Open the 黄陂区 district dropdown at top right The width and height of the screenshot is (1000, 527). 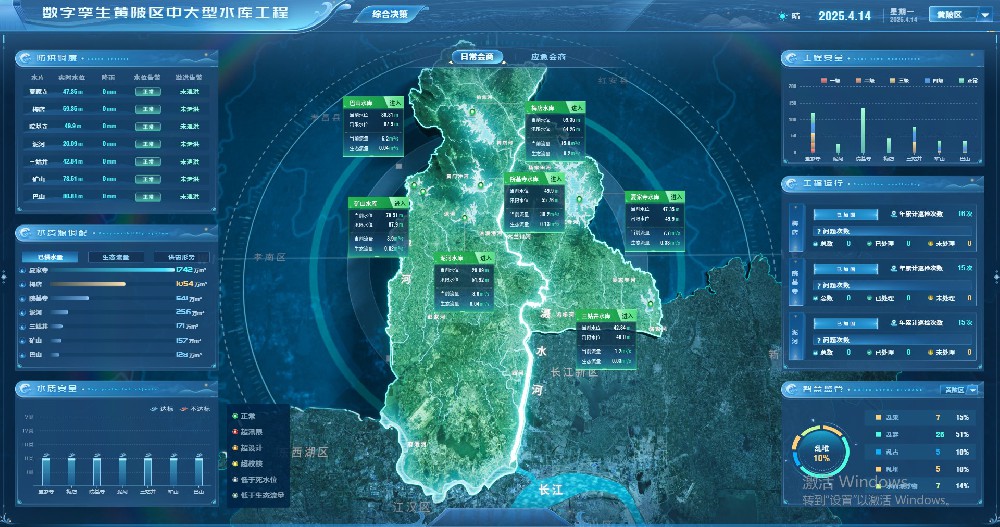tap(960, 14)
